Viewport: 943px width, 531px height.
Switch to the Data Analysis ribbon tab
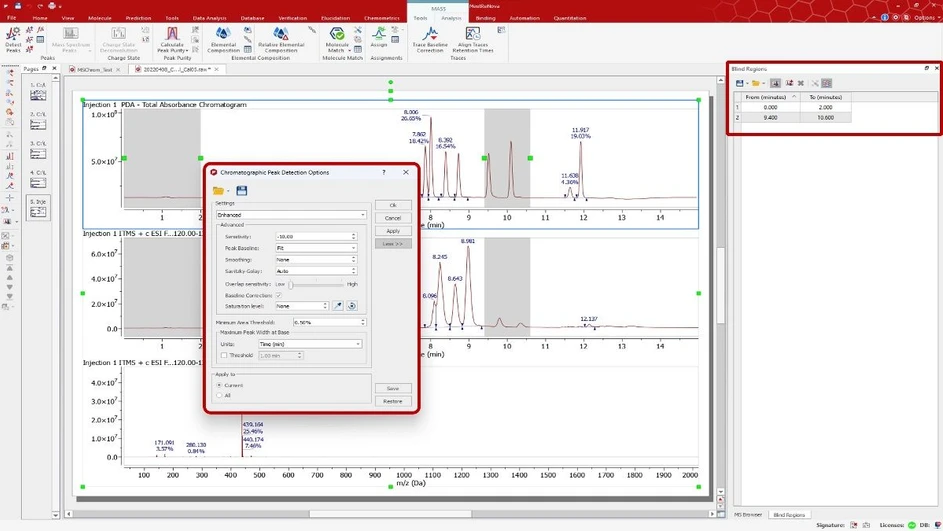[x=209, y=18]
